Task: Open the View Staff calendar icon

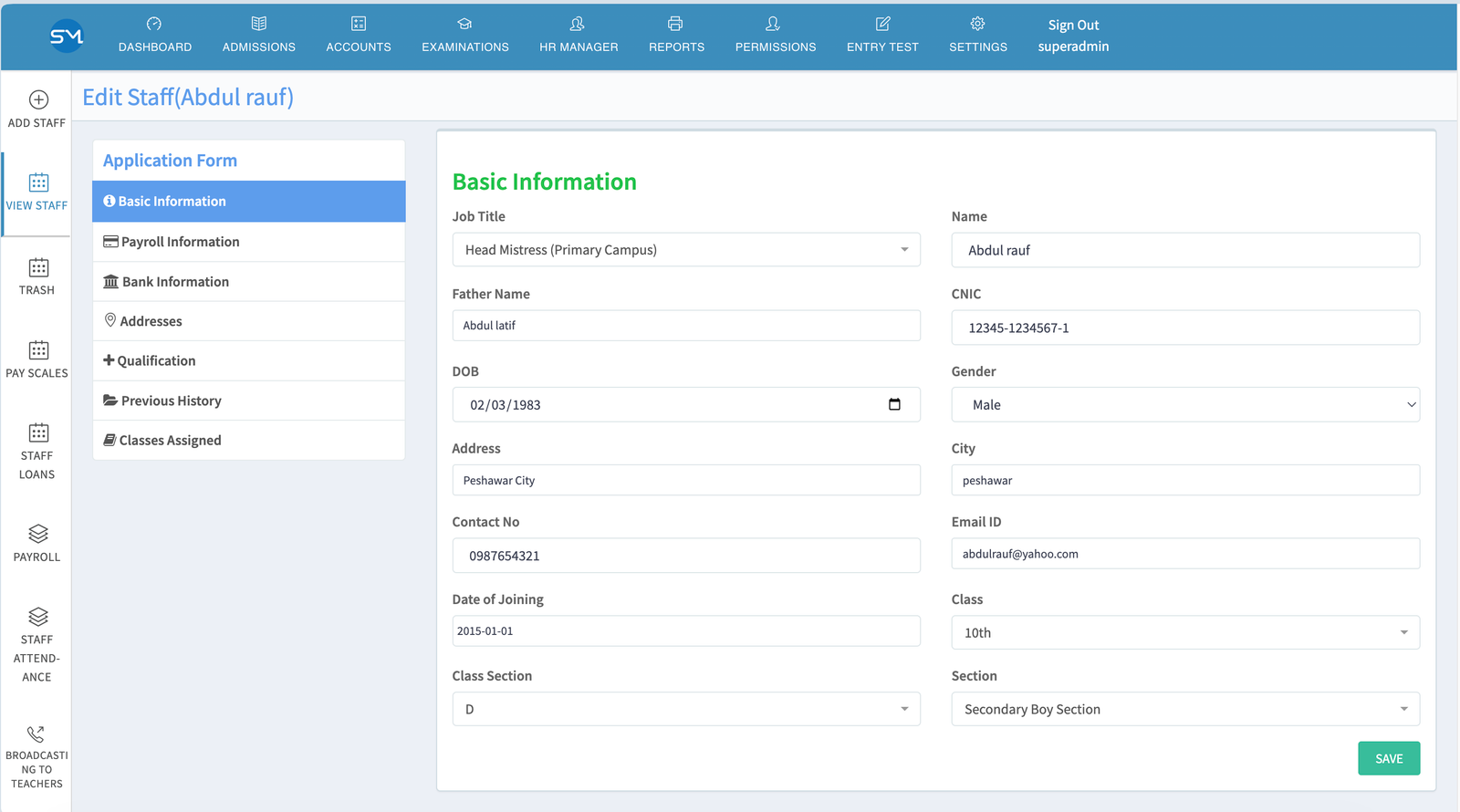Action: [38, 182]
